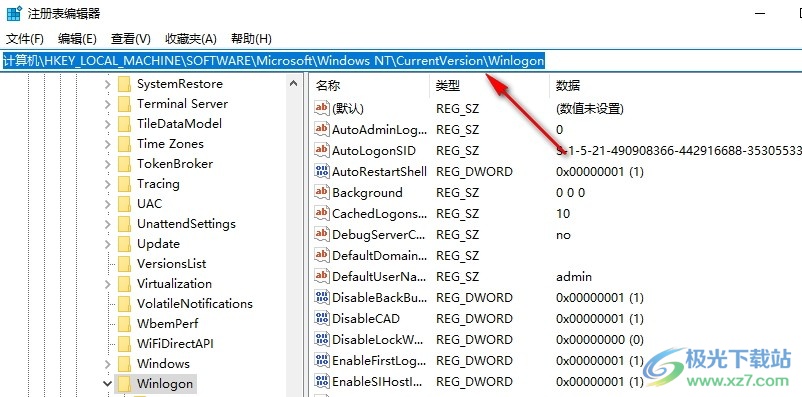Viewport: 802px width, 397px height.
Task: Select the Time Zones folder icon
Action: (124, 144)
